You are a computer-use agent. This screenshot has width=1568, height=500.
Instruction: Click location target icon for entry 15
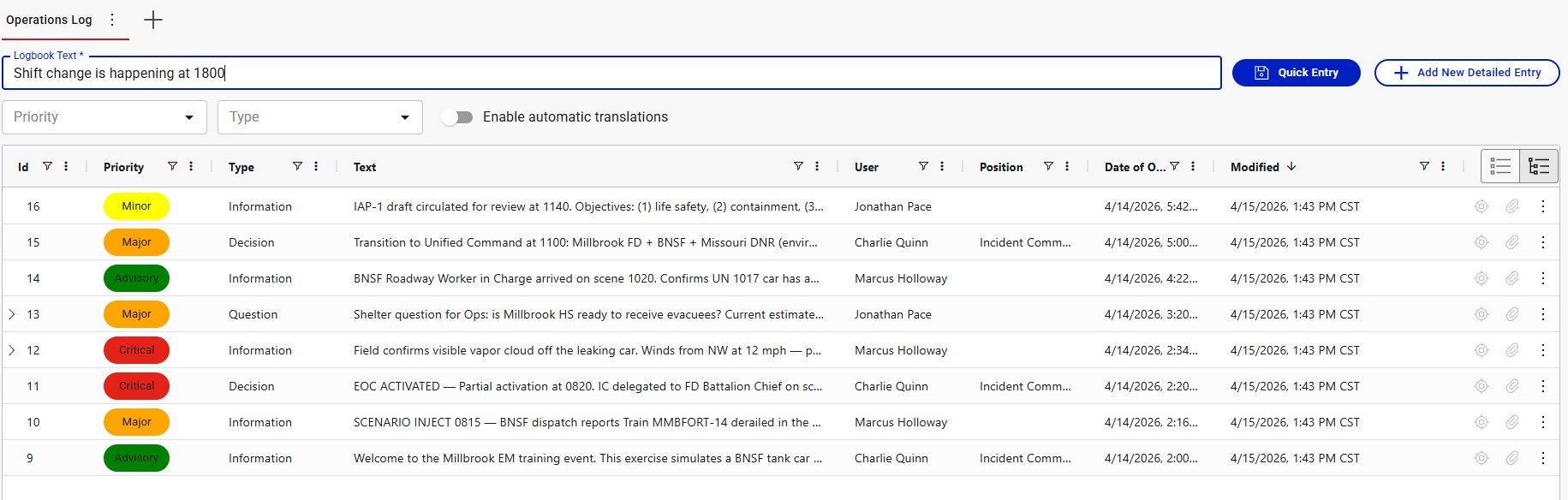[1482, 242]
